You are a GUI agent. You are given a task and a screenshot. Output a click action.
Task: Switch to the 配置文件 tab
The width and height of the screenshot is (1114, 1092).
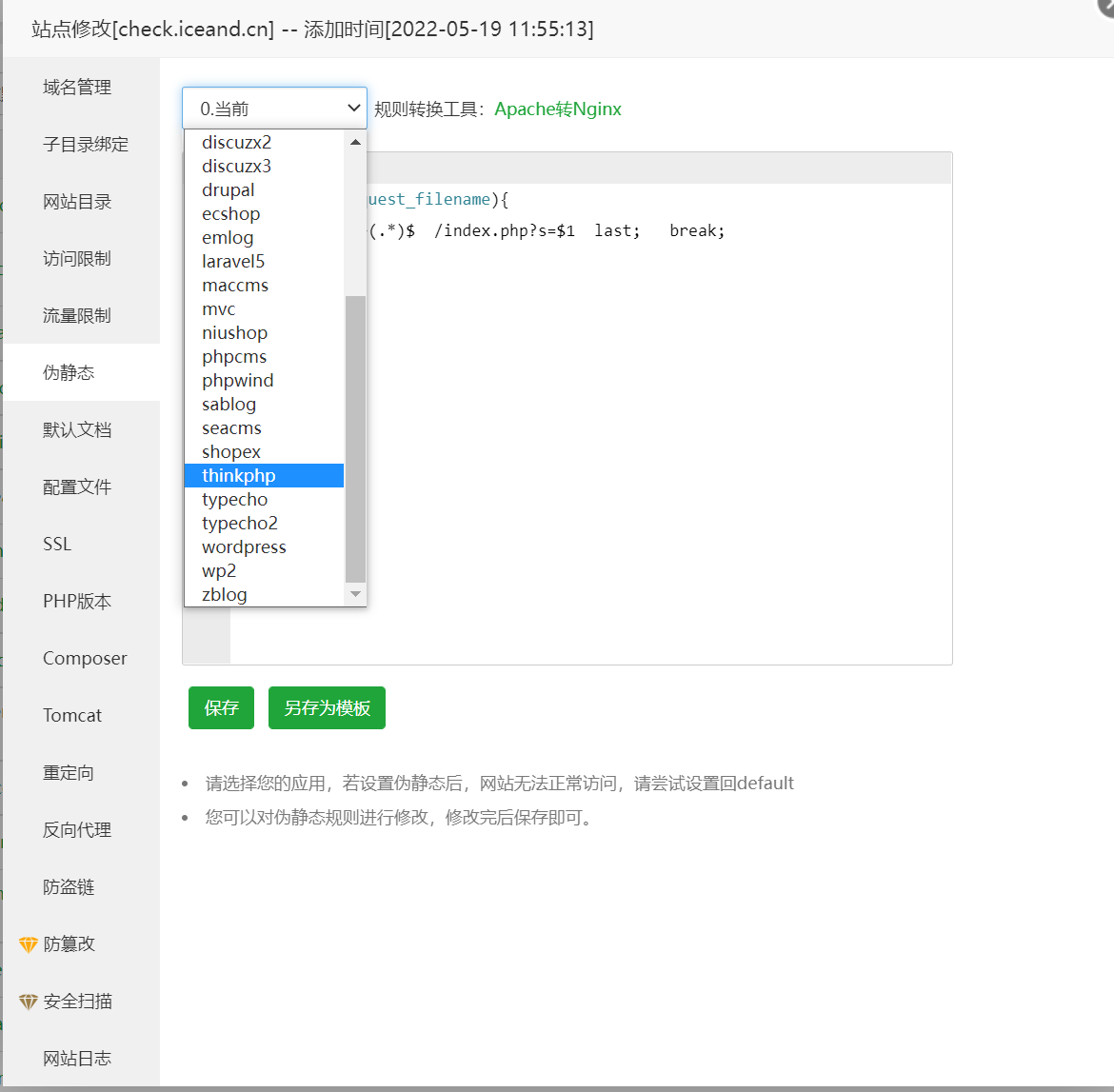[x=77, y=487]
